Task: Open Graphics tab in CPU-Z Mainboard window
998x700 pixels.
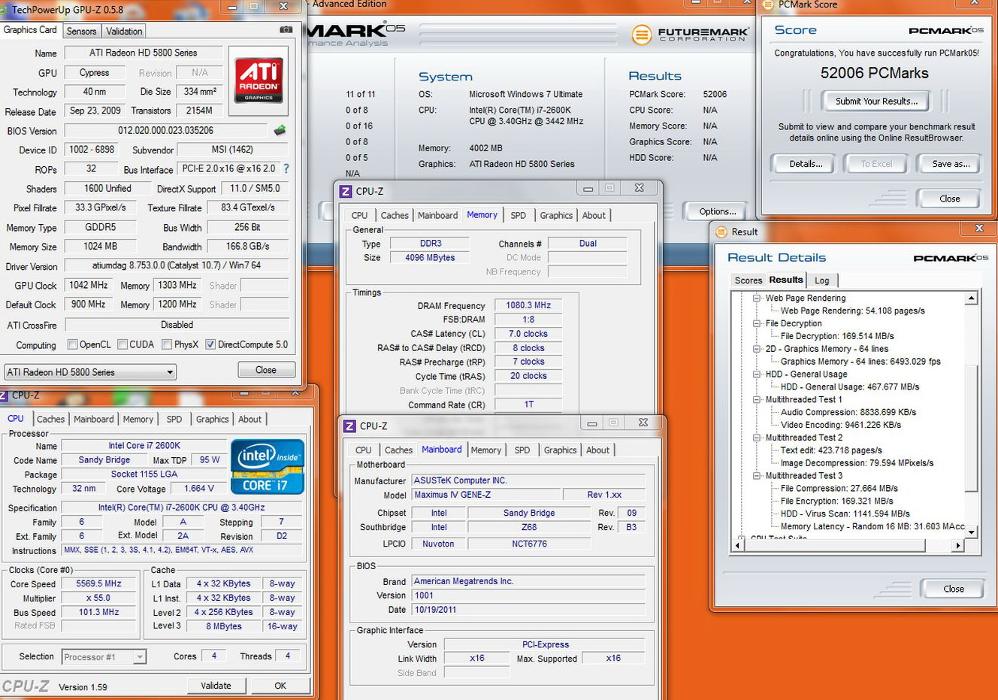Action: point(560,450)
